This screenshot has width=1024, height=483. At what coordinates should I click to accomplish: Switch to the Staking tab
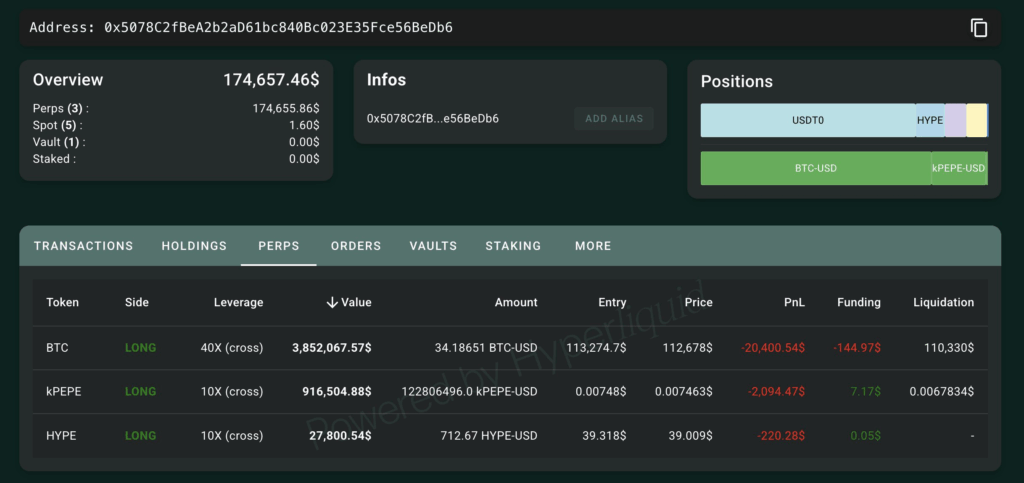[x=513, y=246]
